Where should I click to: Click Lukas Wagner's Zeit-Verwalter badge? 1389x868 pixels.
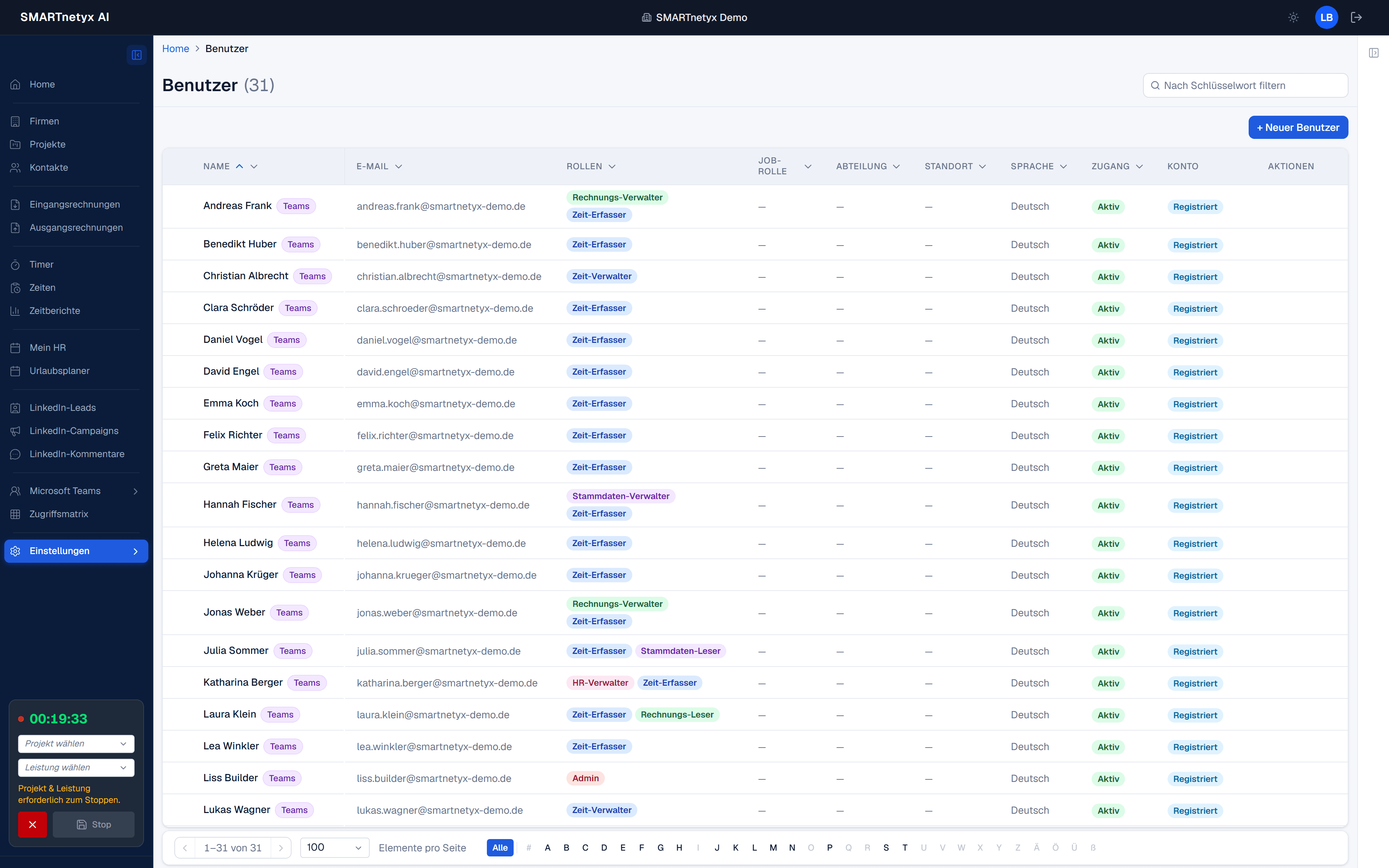tap(602, 810)
